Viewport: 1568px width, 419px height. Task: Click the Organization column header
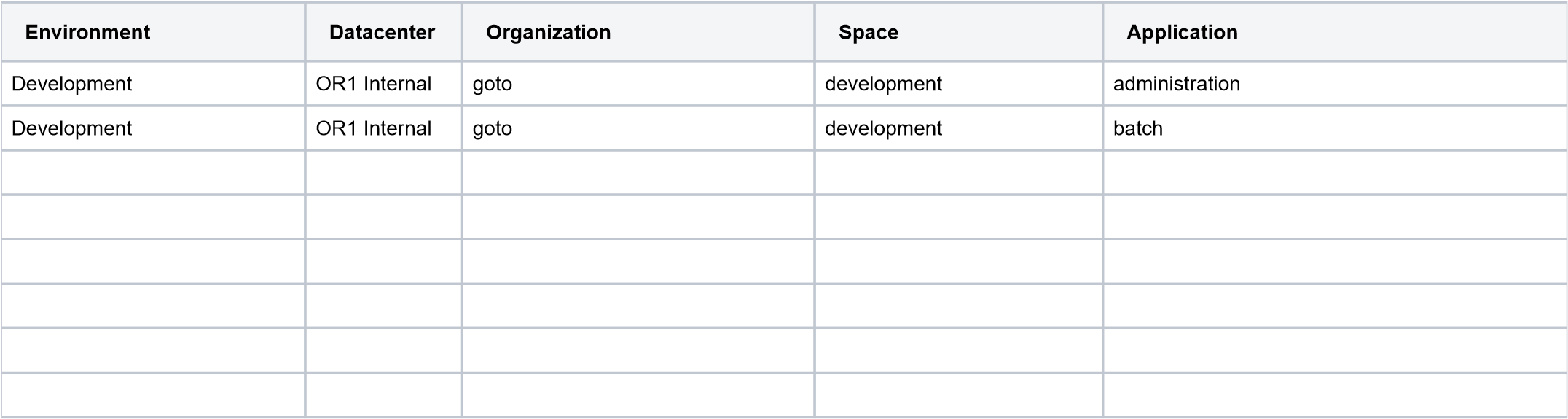548,32
